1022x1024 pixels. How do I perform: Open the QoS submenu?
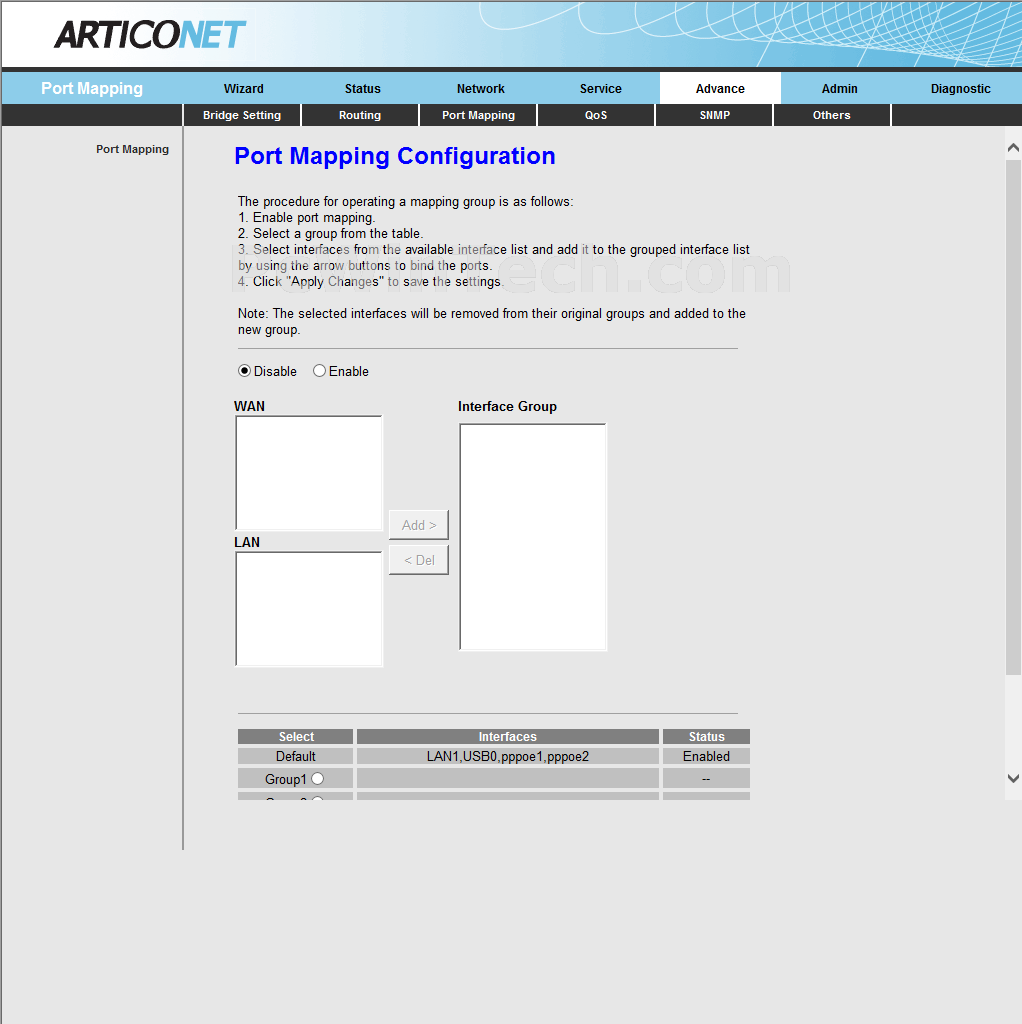click(x=596, y=115)
